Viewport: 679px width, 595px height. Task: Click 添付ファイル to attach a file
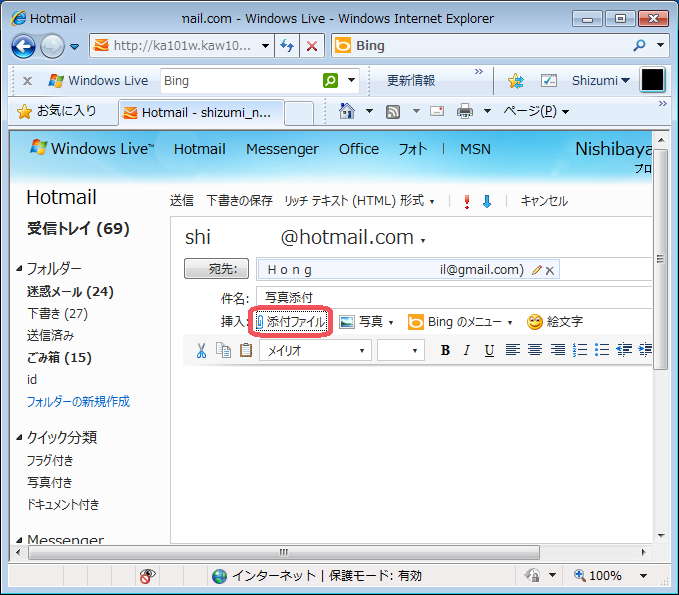(291, 322)
